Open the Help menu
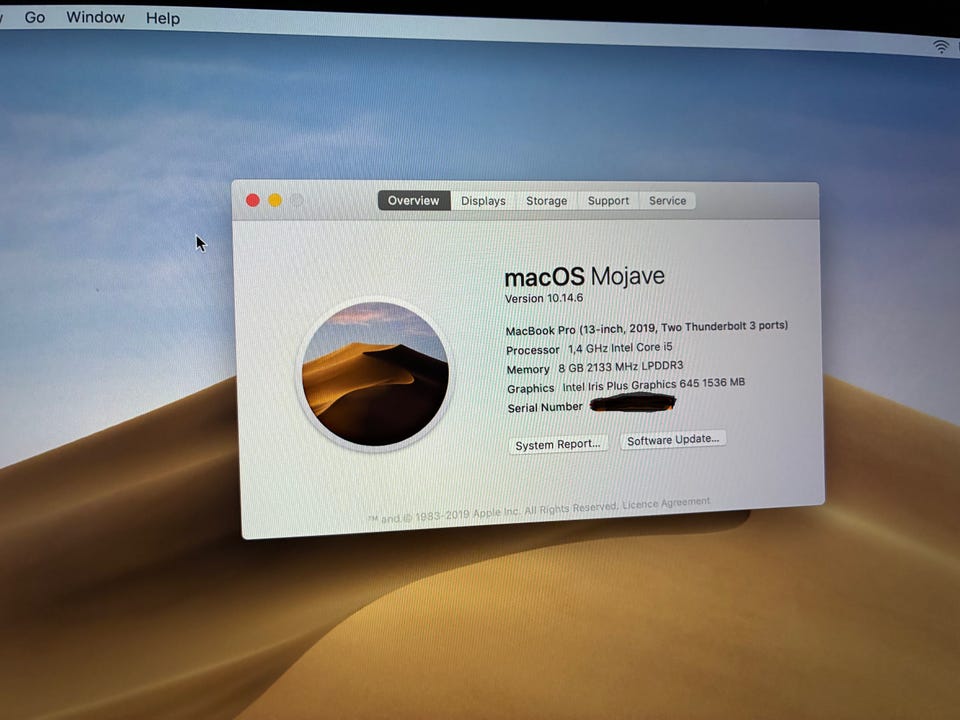The height and width of the screenshot is (720, 960). click(x=163, y=18)
